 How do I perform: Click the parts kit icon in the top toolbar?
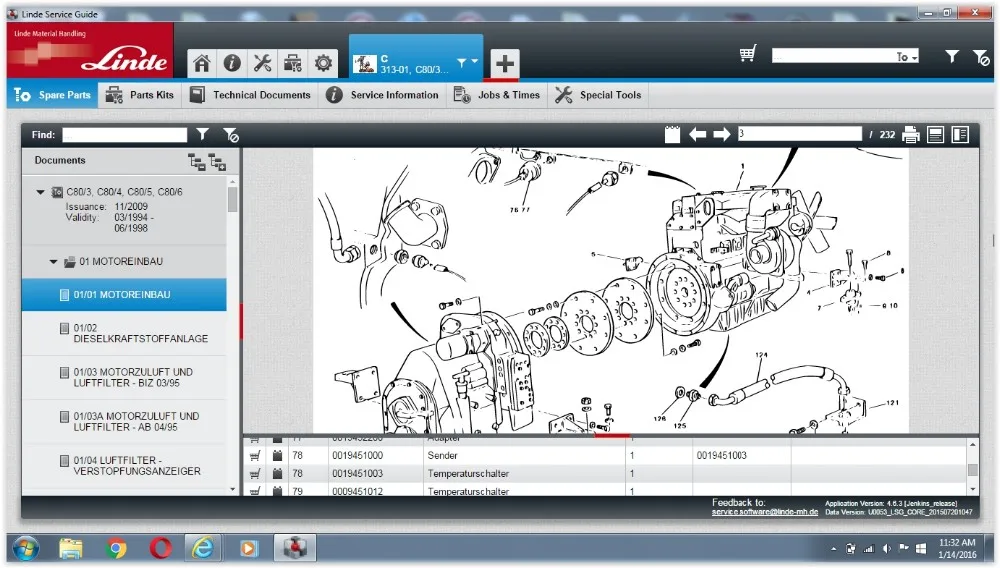293,63
